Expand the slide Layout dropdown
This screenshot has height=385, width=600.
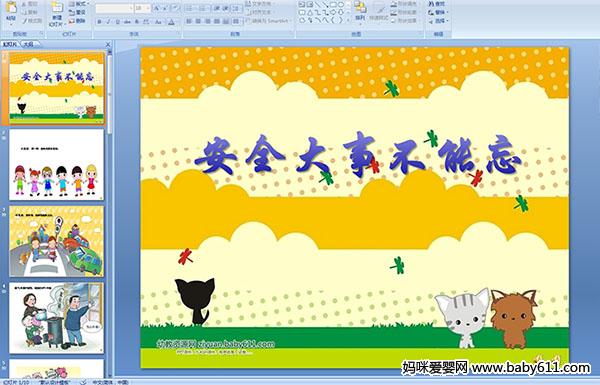pos(78,4)
